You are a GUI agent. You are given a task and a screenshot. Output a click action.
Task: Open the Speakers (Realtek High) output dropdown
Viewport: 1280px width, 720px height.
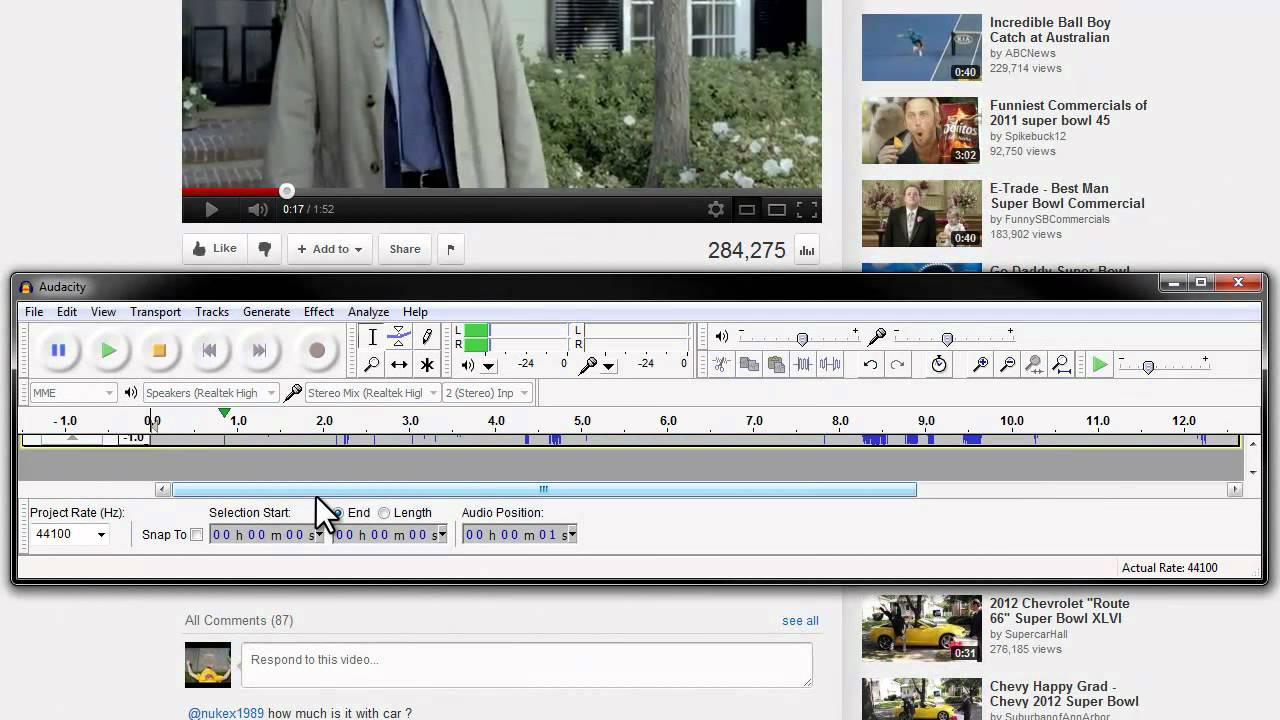210,393
